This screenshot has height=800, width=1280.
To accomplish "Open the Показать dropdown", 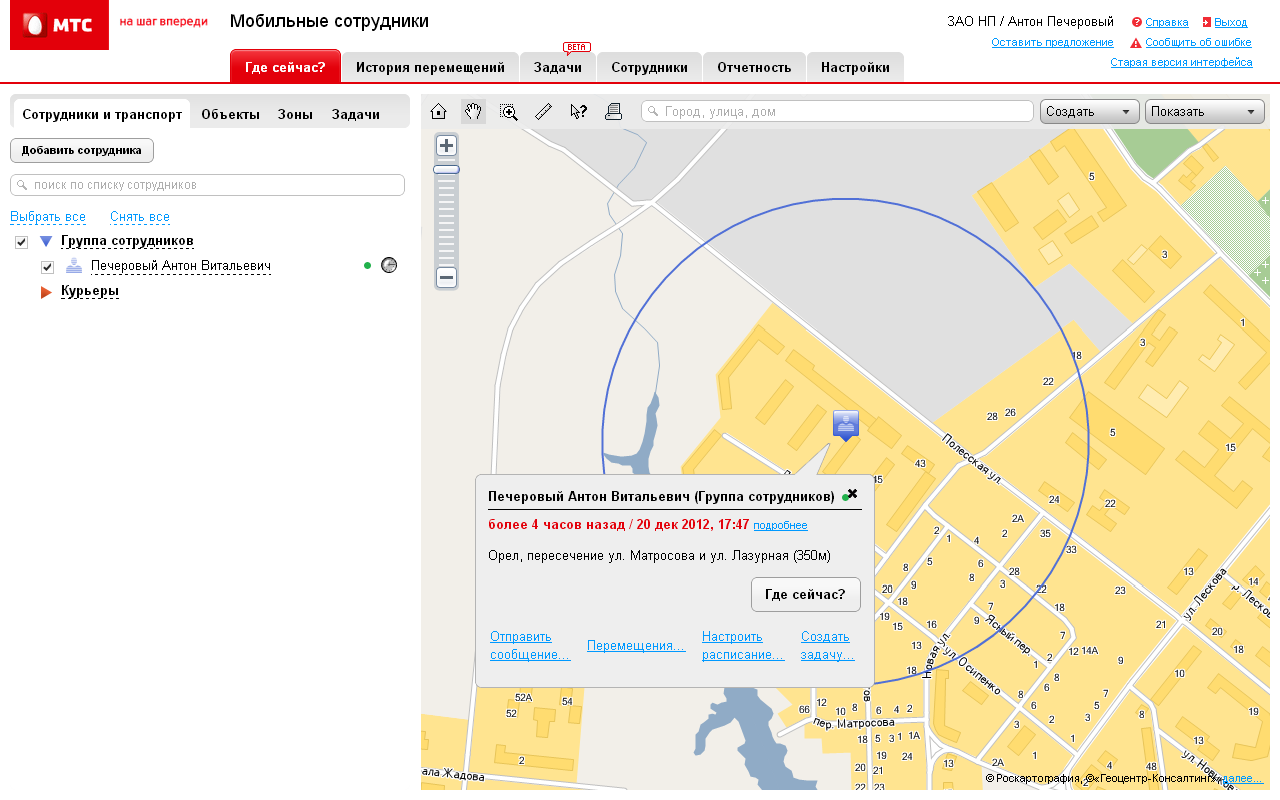I will pos(1204,112).
